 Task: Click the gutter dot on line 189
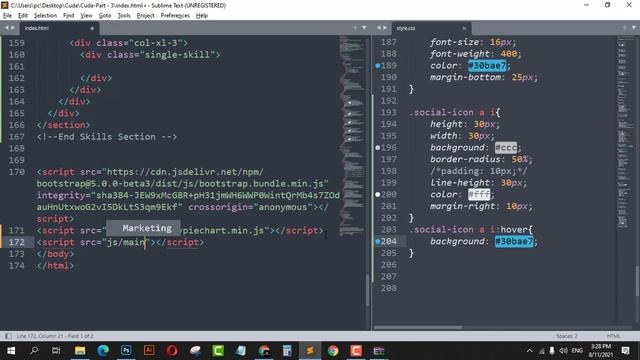(x=378, y=66)
